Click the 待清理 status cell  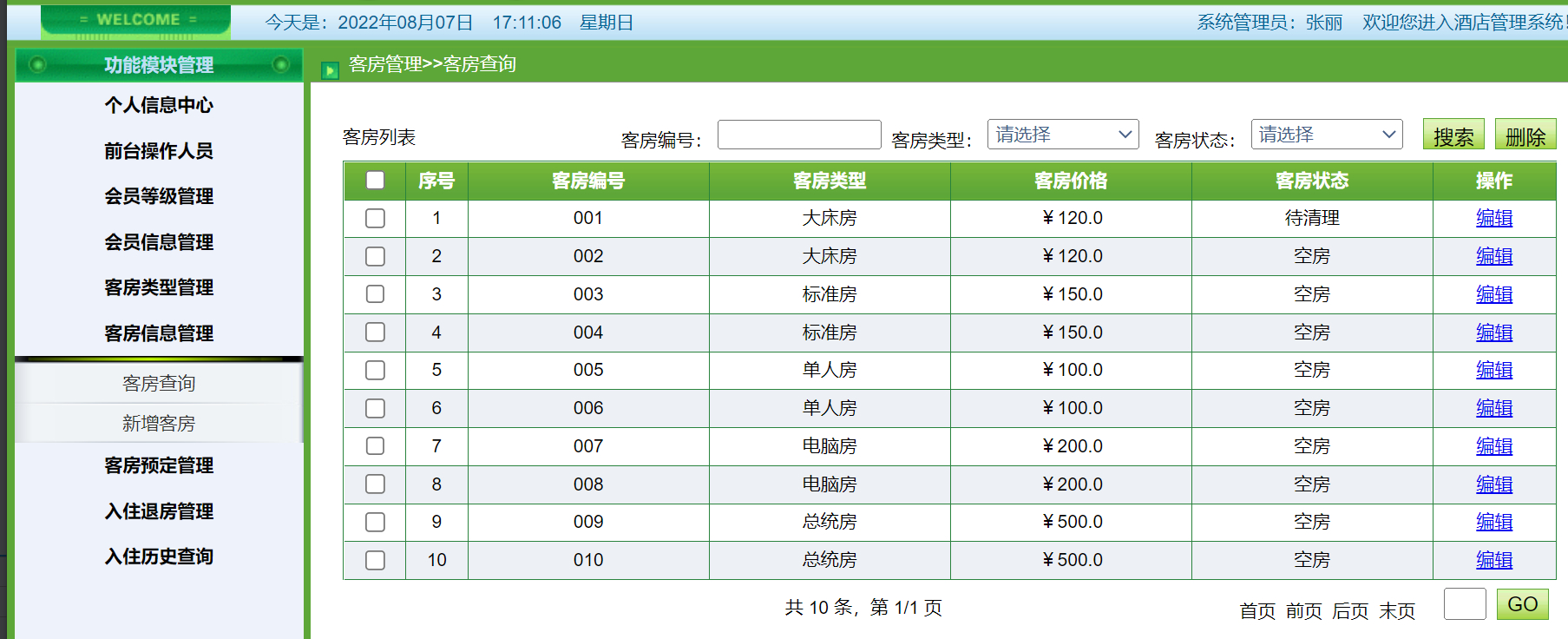pos(1312,218)
